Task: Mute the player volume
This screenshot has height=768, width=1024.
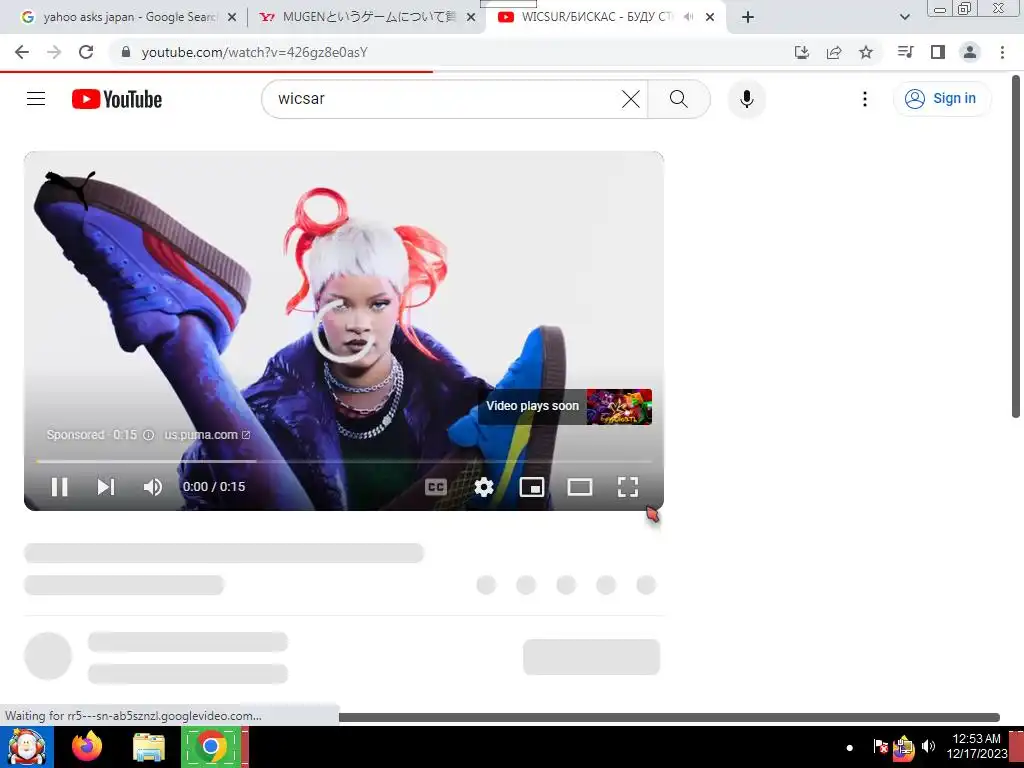Action: 152,487
